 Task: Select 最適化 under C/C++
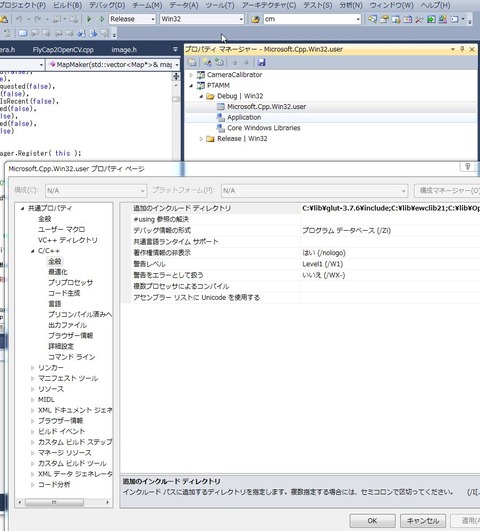pyautogui.click(x=58, y=272)
